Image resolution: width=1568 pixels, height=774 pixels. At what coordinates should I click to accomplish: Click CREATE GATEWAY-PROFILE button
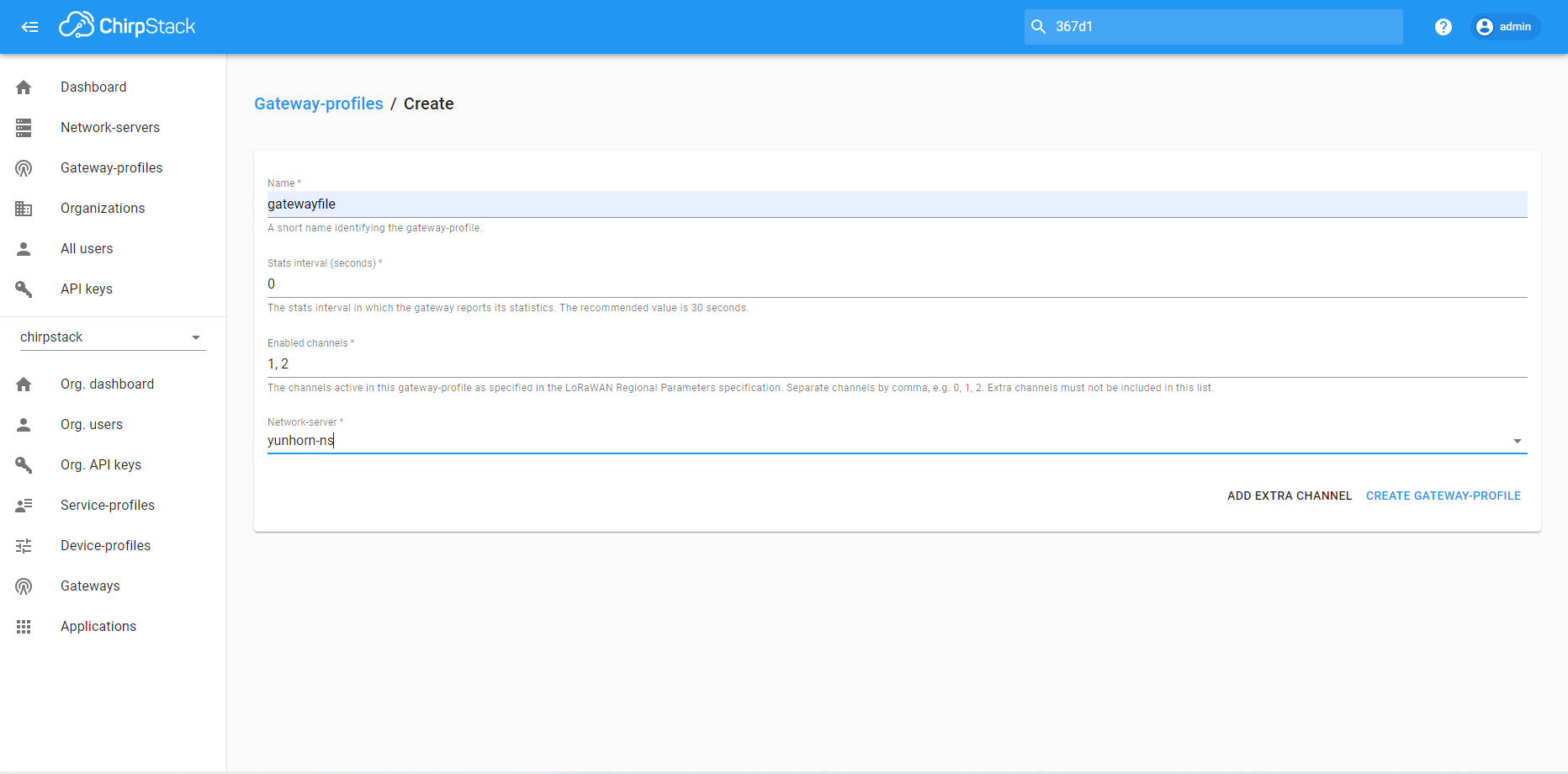[x=1444, y=496]
